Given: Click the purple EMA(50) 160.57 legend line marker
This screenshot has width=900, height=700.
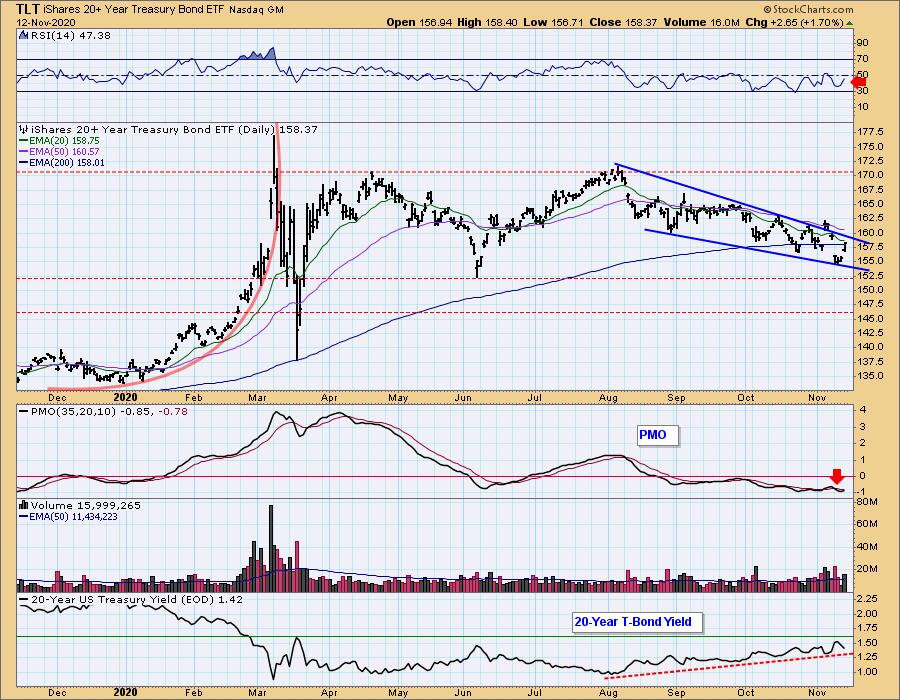Looking at the screenshot, I should [x=24, y=151].
